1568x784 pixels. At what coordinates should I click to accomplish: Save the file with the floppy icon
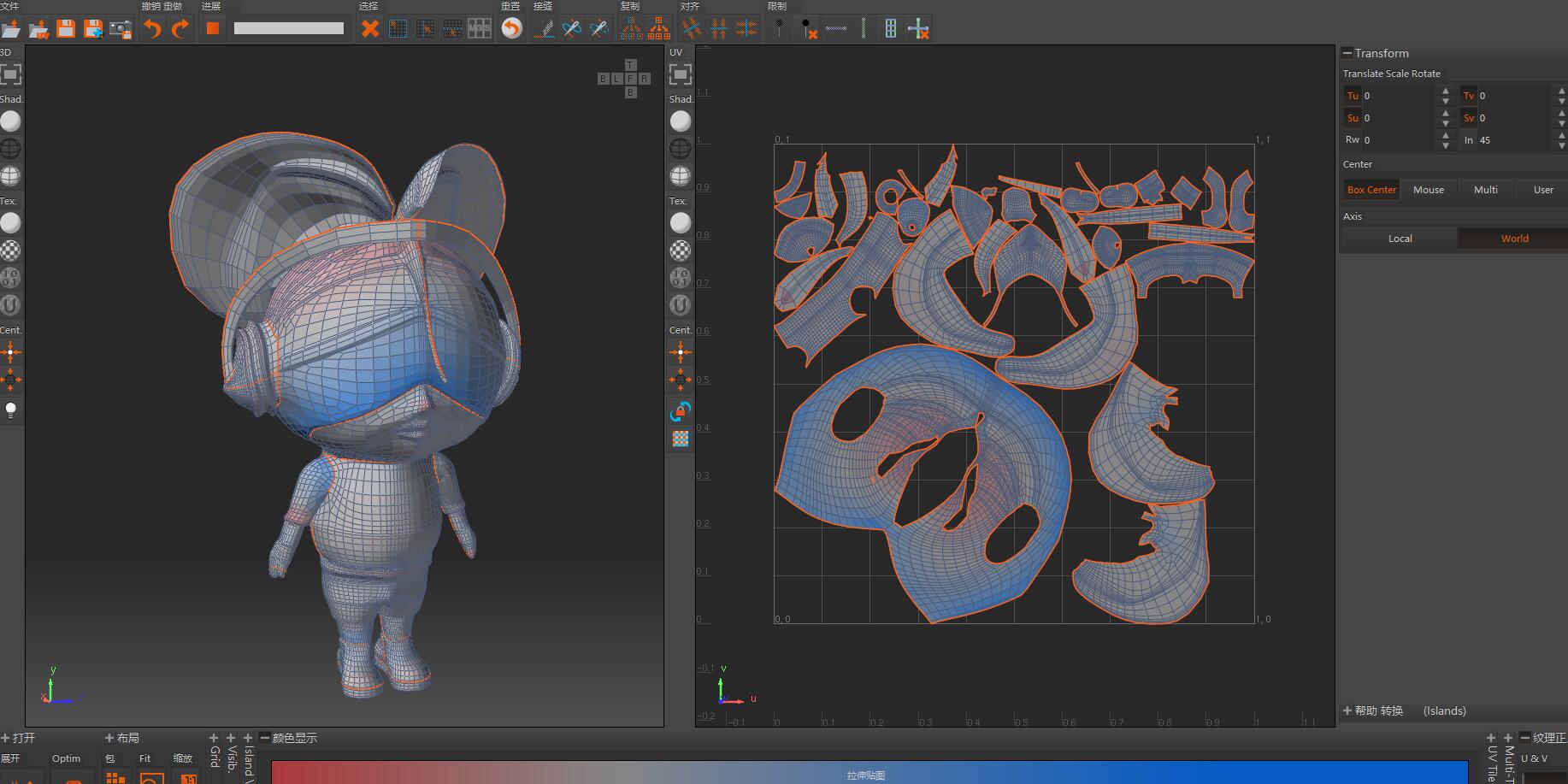(x=66, y=29)
